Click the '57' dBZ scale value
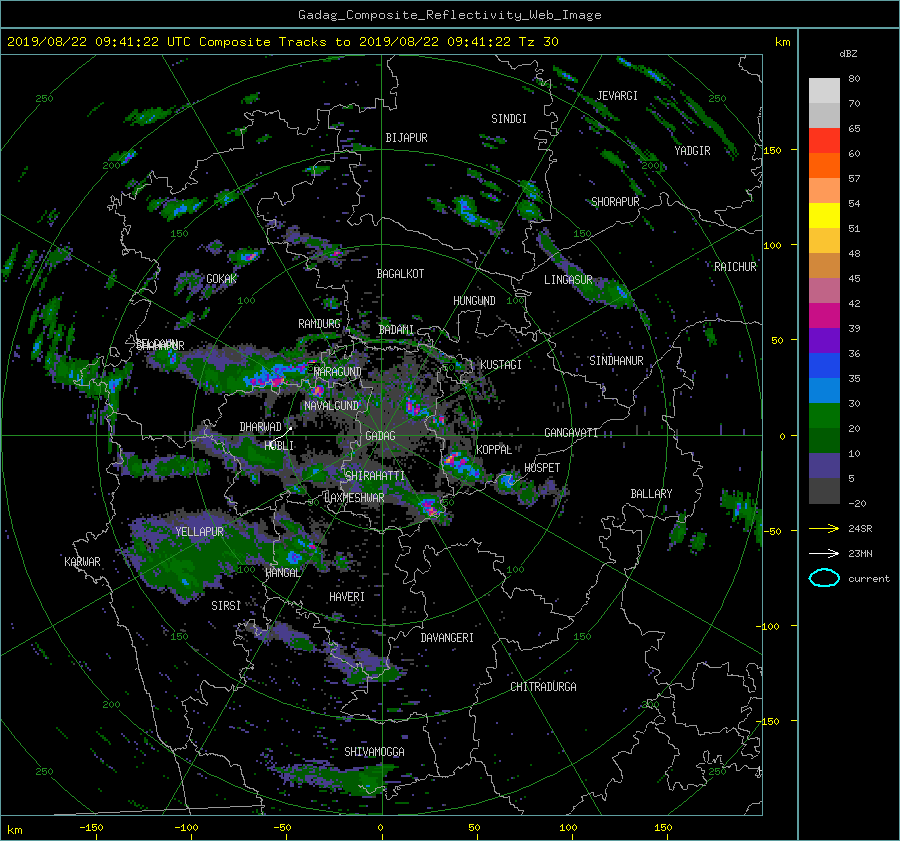 pos(854,179)
